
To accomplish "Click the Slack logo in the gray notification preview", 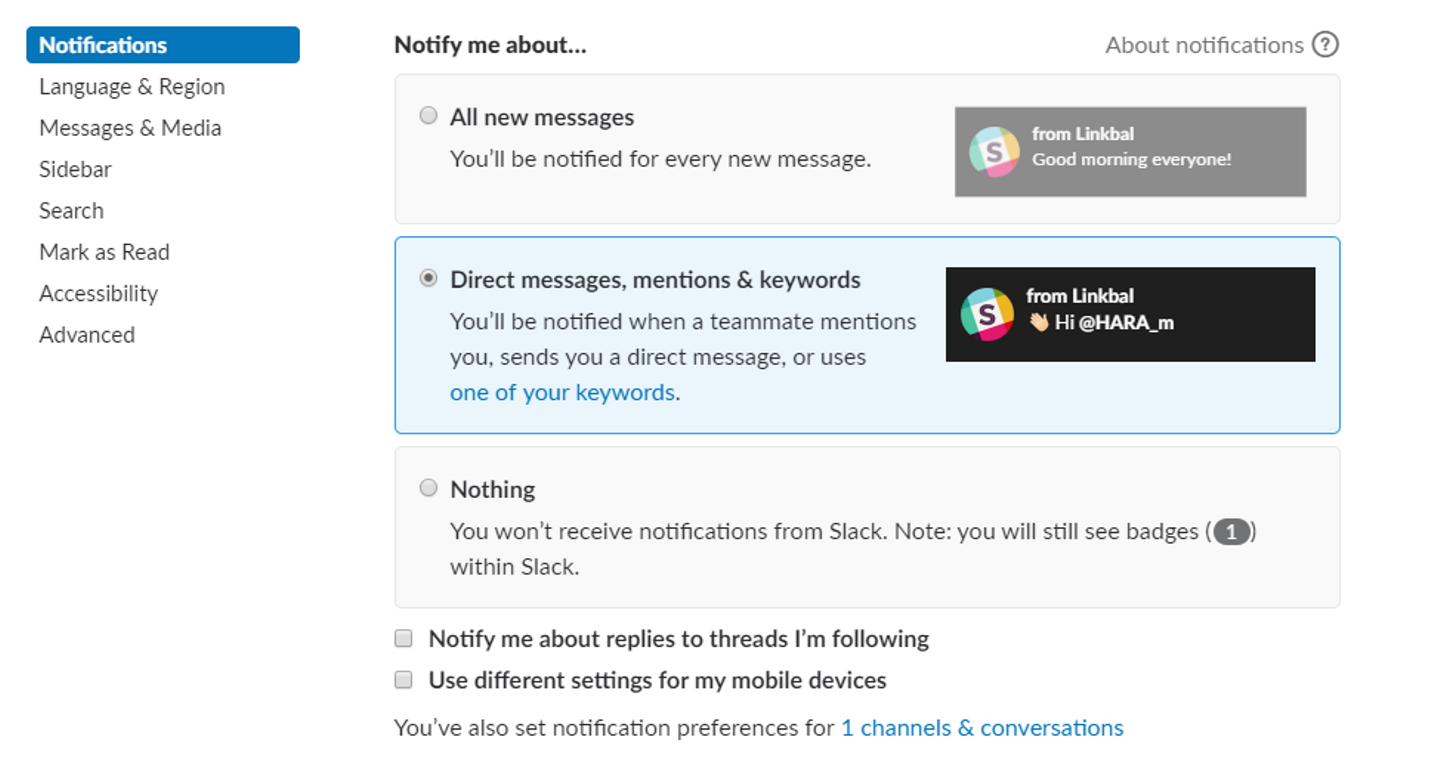I will point(994,152).
